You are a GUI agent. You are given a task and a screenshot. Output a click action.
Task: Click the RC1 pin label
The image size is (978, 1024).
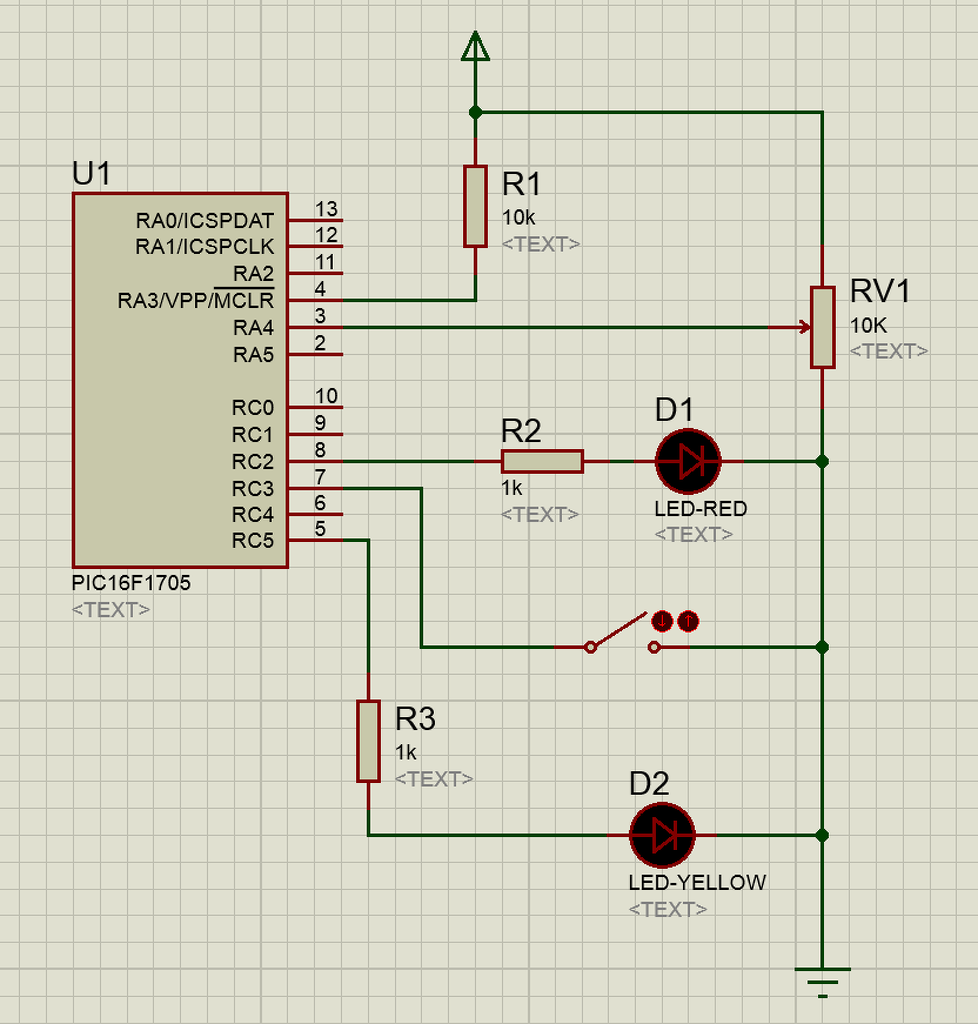(x=253, y=434)
